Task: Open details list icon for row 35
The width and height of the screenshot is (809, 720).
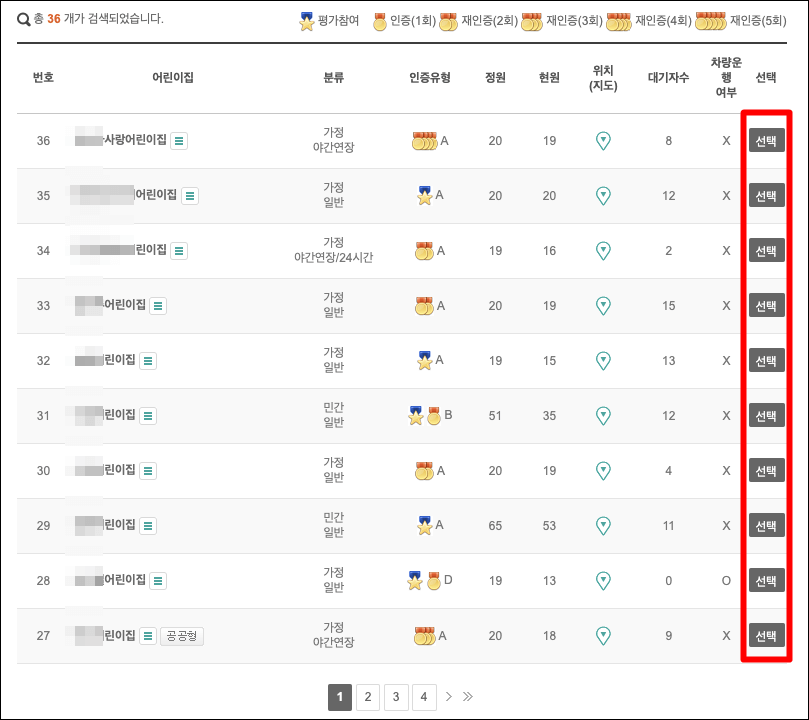Action: point(190,195)
